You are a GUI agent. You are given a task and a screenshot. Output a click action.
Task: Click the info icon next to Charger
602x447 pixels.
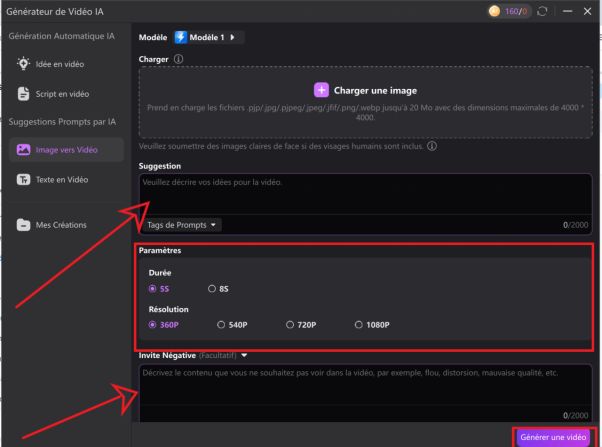(179, 58)
